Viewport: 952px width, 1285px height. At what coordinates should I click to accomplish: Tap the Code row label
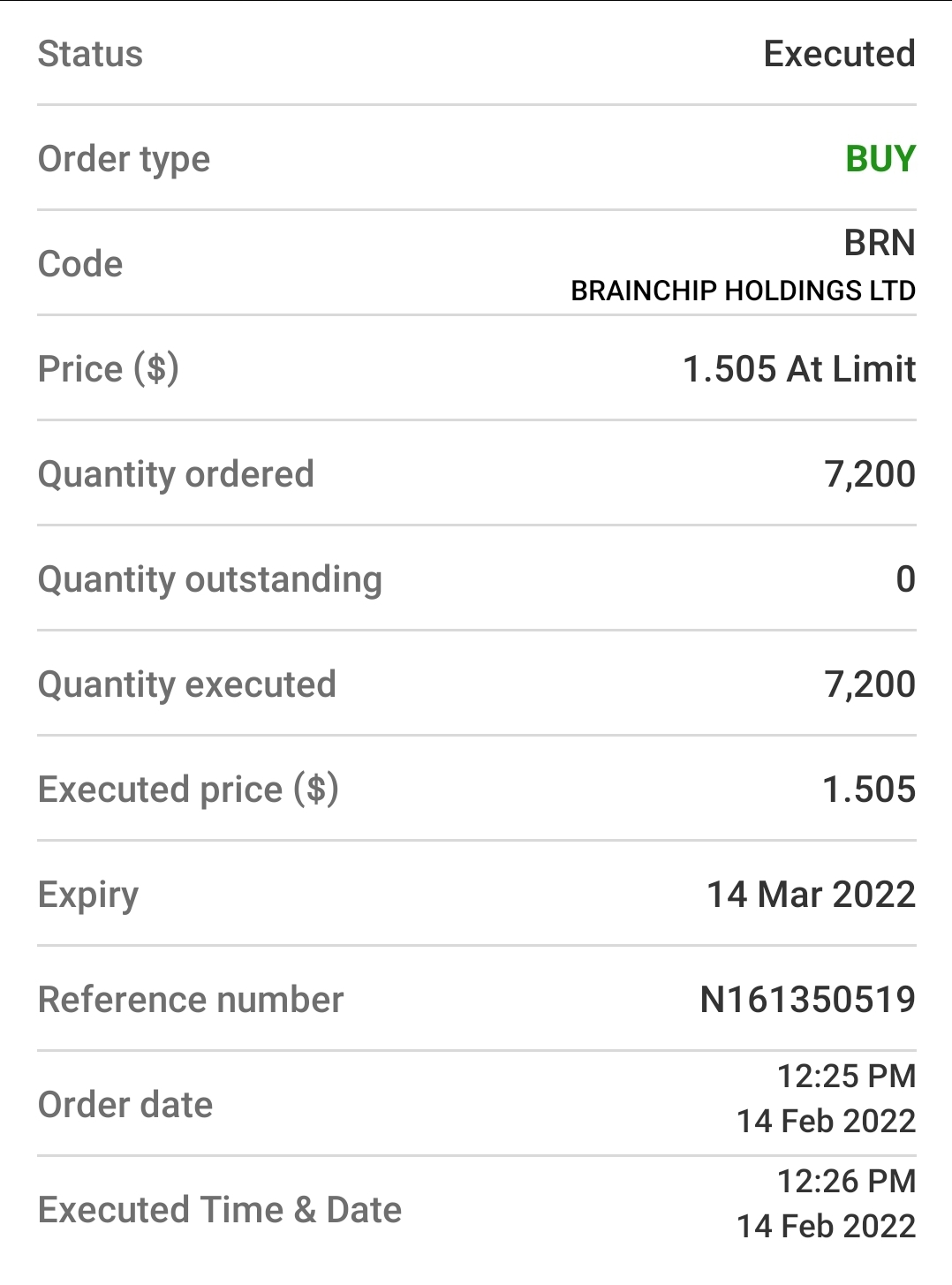(80, 264)
